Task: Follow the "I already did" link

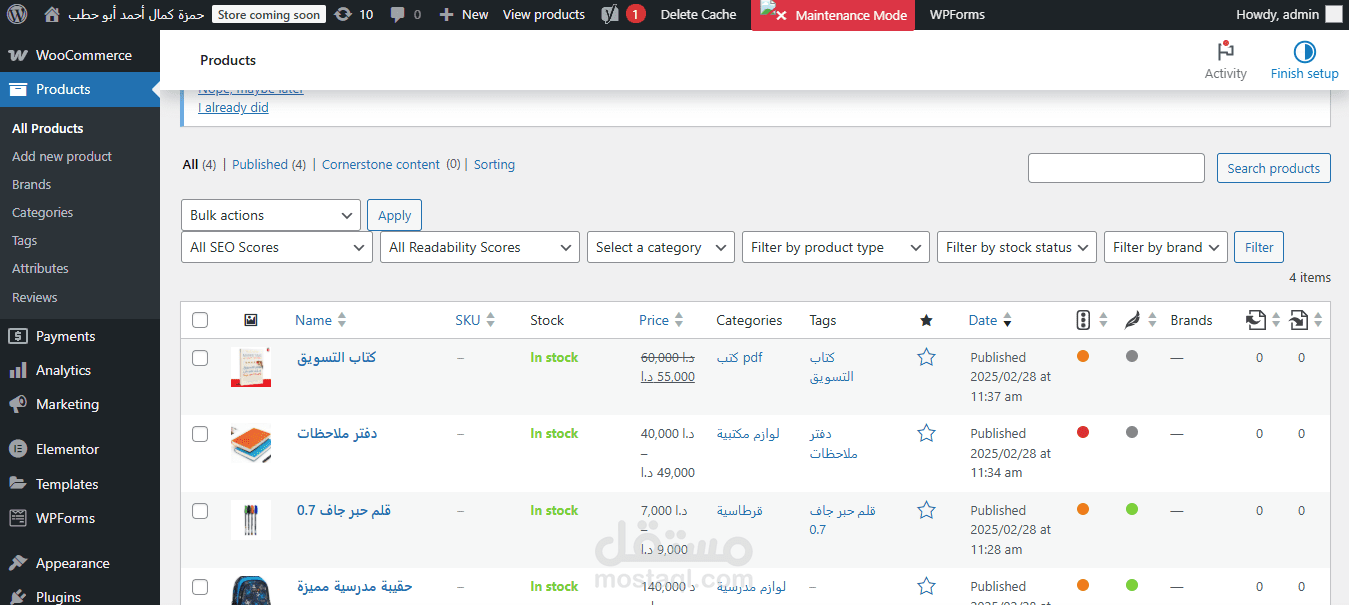Action: (x=233, y=107)
